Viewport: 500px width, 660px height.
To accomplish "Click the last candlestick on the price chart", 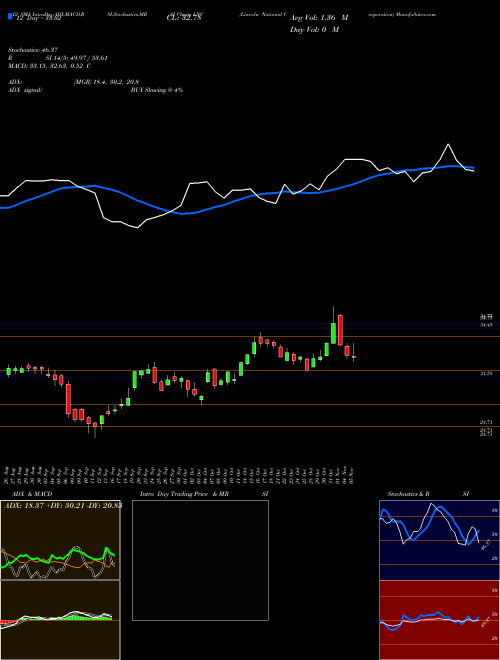I will tap(354, 357).
